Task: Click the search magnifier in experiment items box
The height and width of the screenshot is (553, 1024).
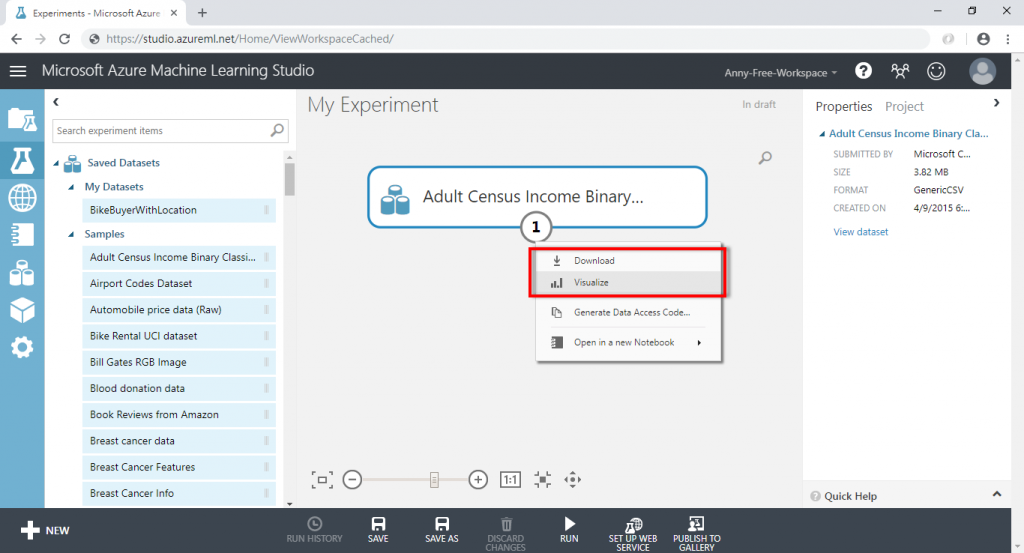Action: coord(277,131)
